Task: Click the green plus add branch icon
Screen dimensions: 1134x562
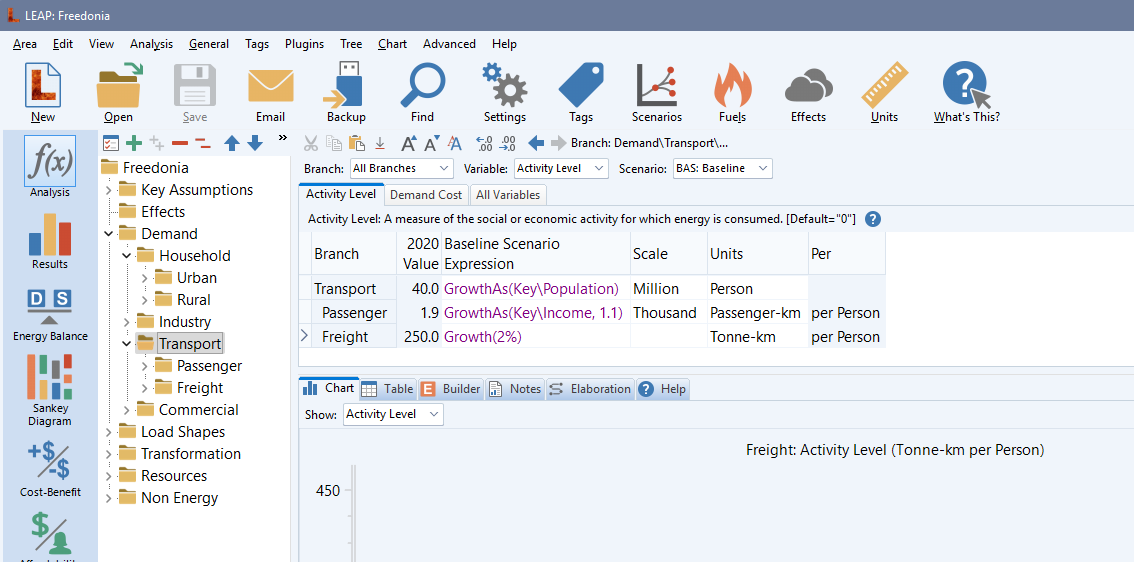Action: [x=134, y=143]
